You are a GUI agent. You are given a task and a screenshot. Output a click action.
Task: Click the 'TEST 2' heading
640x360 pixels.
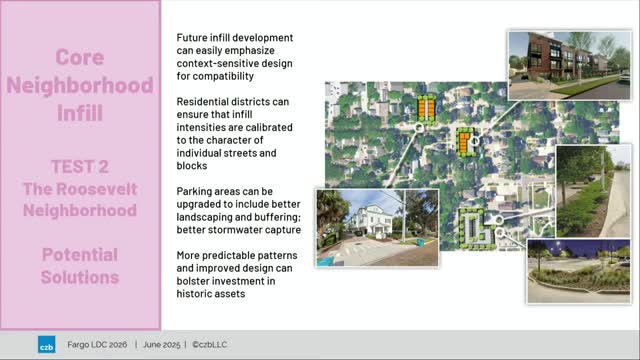coord(80,167)
